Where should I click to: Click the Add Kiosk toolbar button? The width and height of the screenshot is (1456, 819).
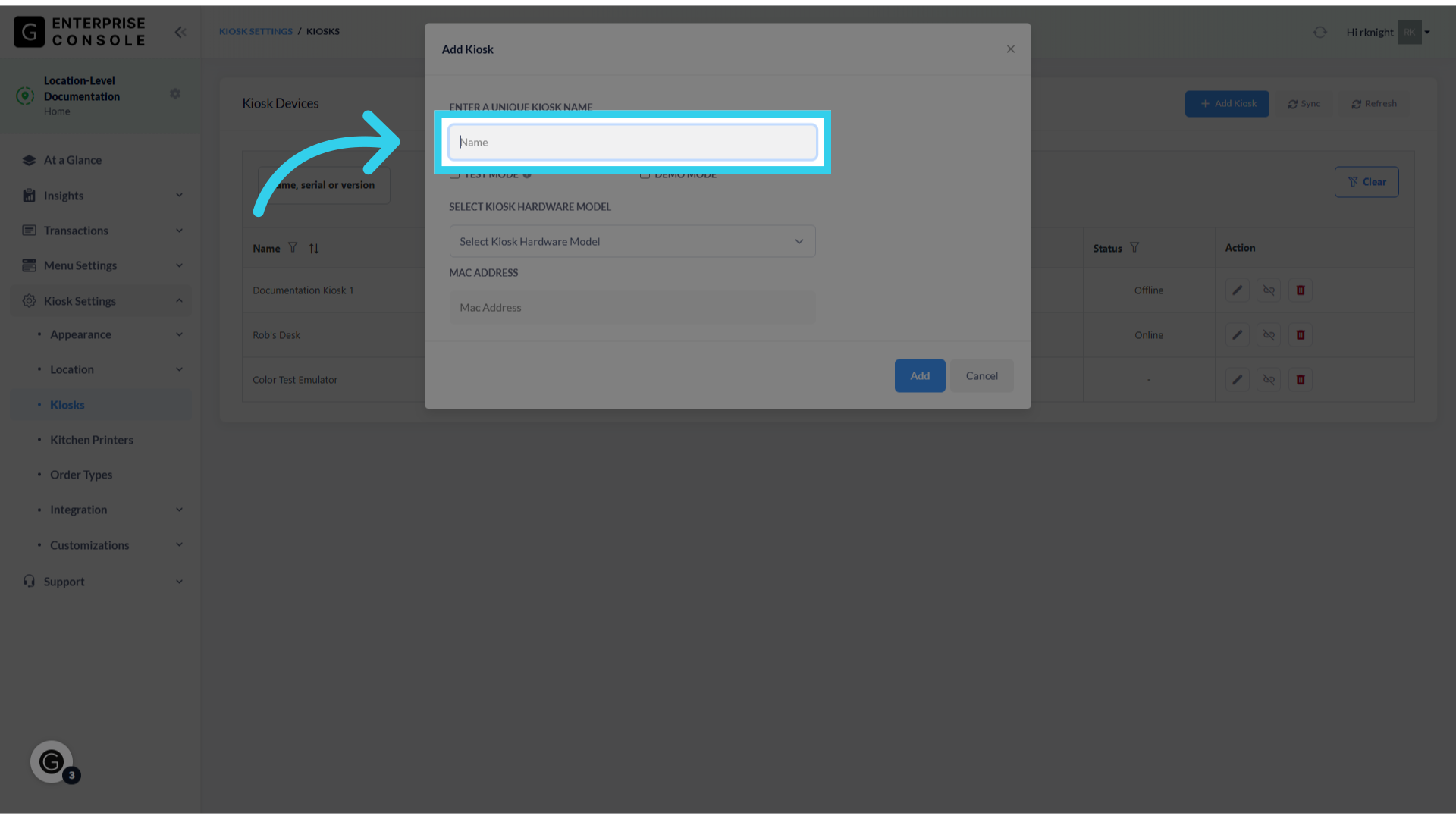1227,104
